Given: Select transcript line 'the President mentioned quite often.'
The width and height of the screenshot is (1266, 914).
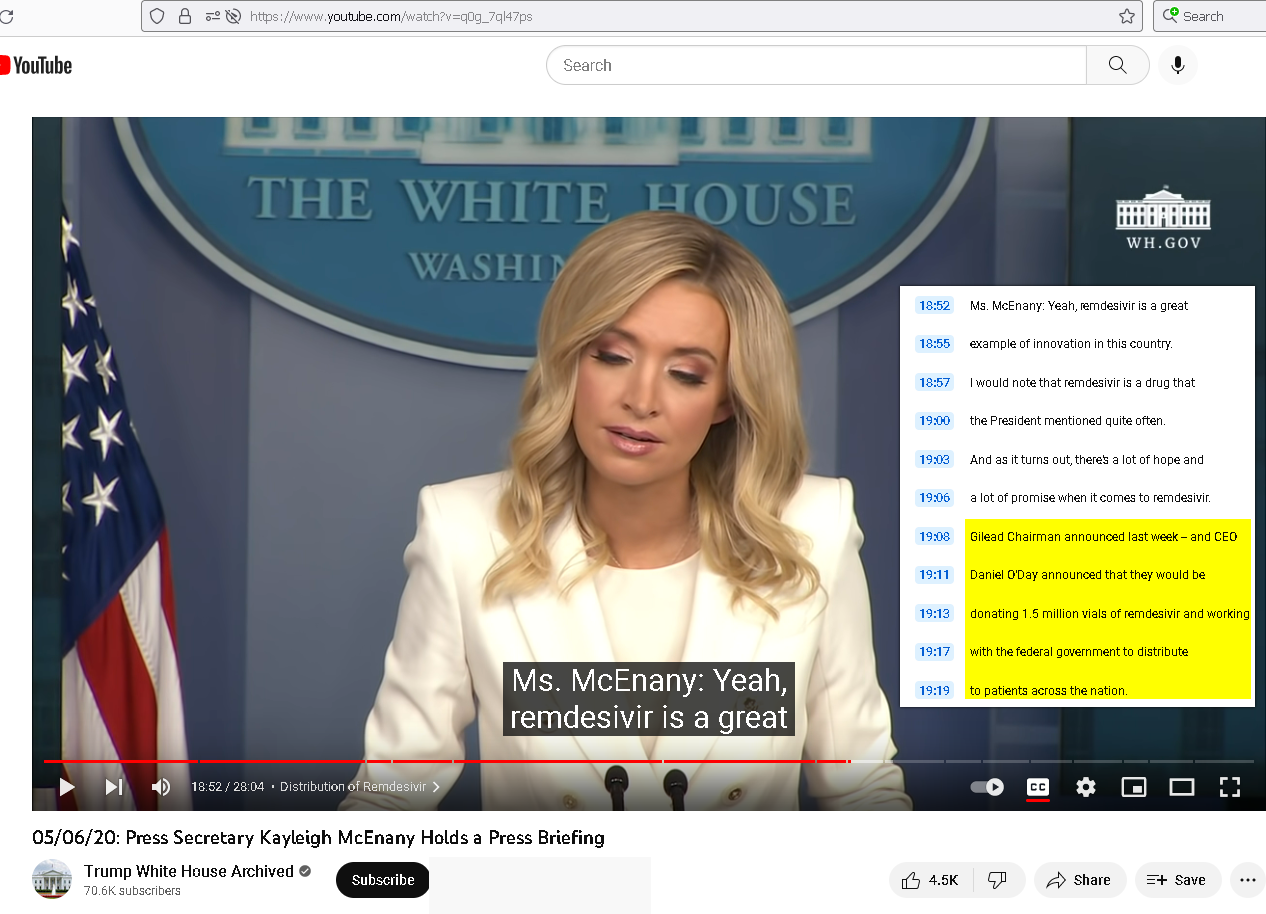Looking at the screenshot, I should tap(1067, 420).
